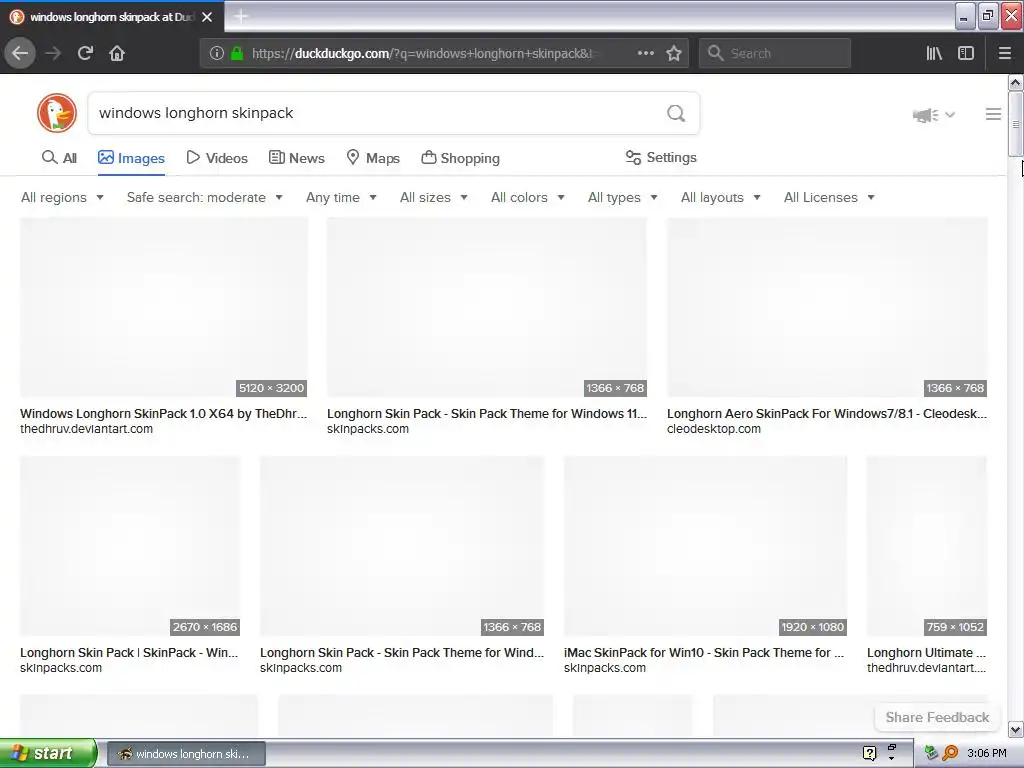Image resolution: width=1024 pixels, height=768 pixels.
Task: Submit search with the magnifying glass button
Action: (676, 114)
